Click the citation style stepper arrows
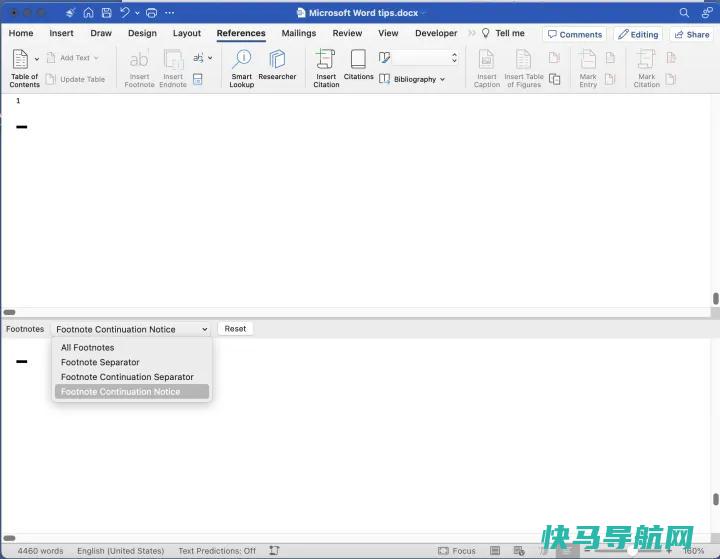Viewport: 720px width, 559px height. tap(454, 58)
